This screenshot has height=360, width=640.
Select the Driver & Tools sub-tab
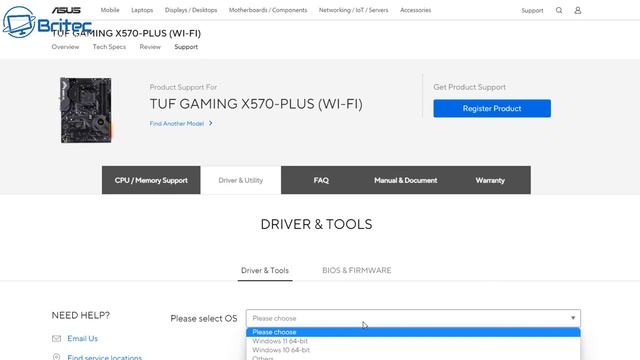[265, 270]
